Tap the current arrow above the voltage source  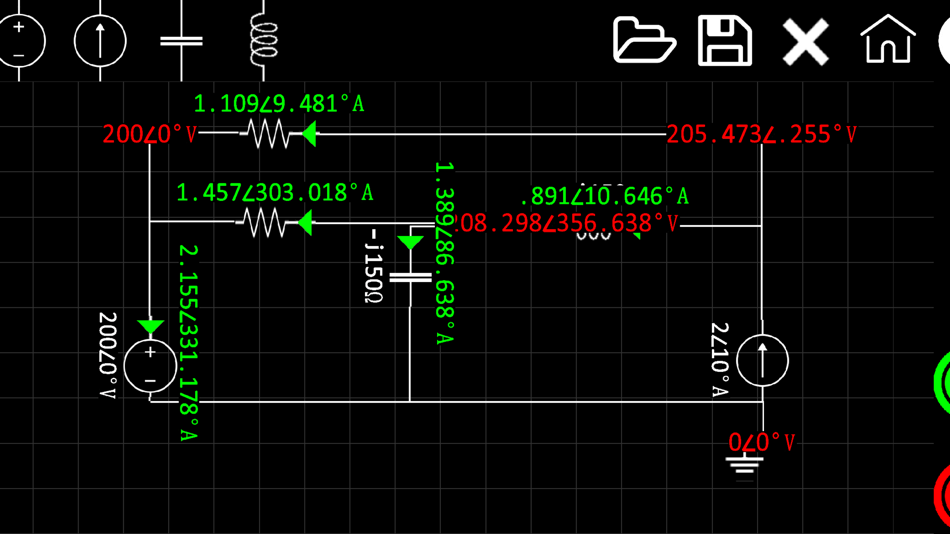point(150,327)
